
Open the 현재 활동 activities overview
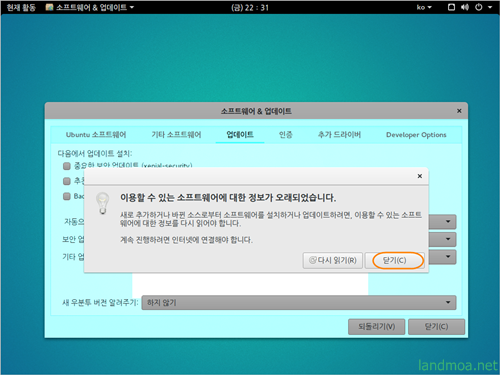point(21,7)
